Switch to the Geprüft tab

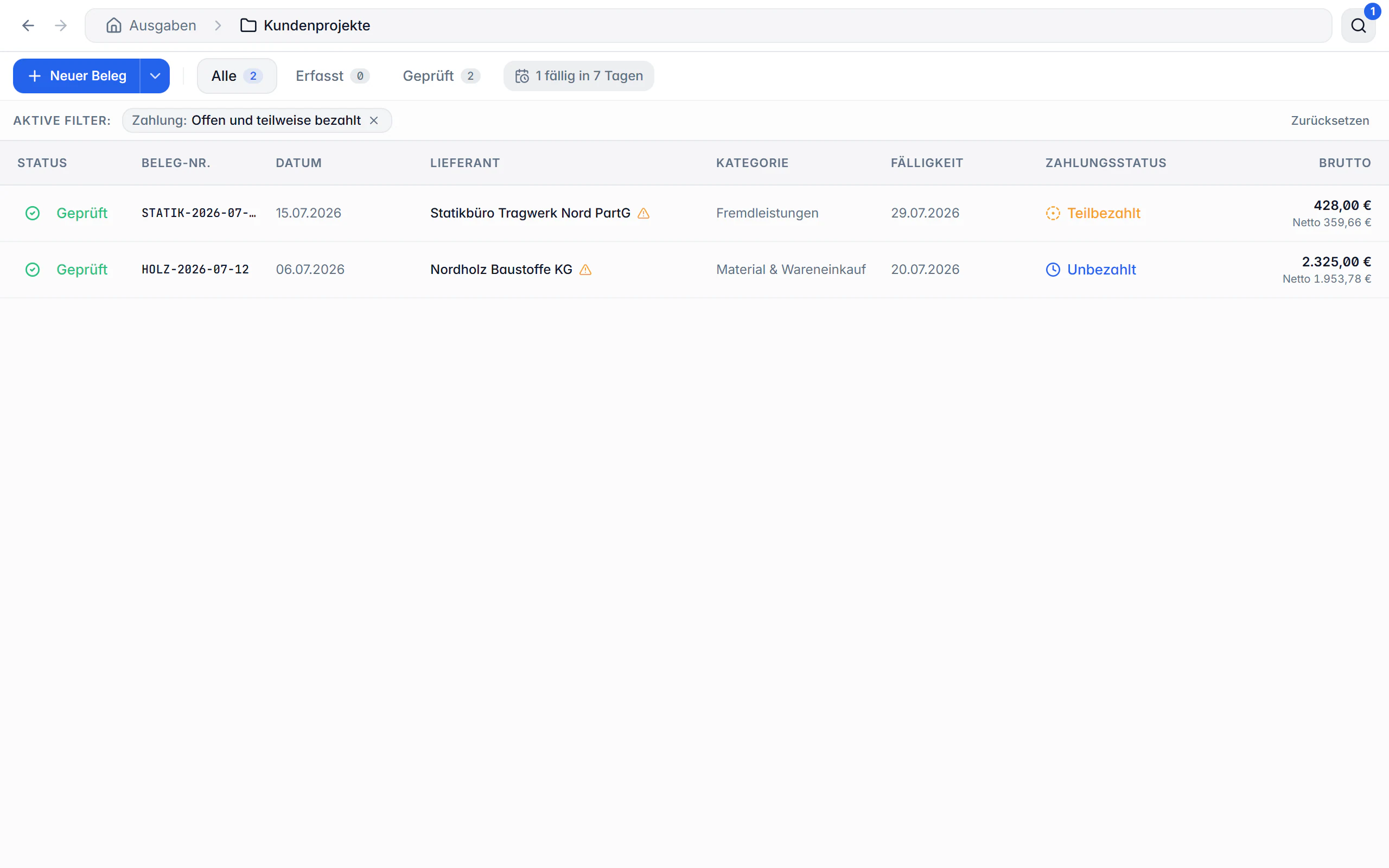441,76
